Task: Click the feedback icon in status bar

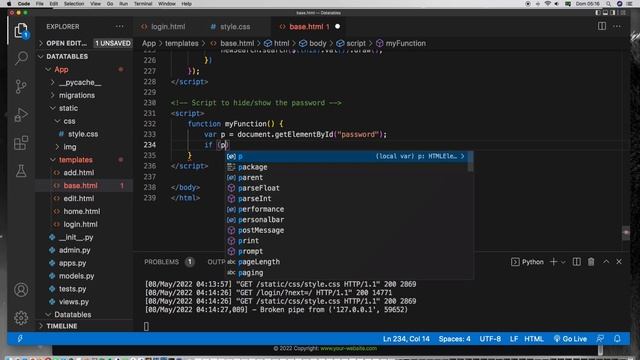Action: coord(600,339)
